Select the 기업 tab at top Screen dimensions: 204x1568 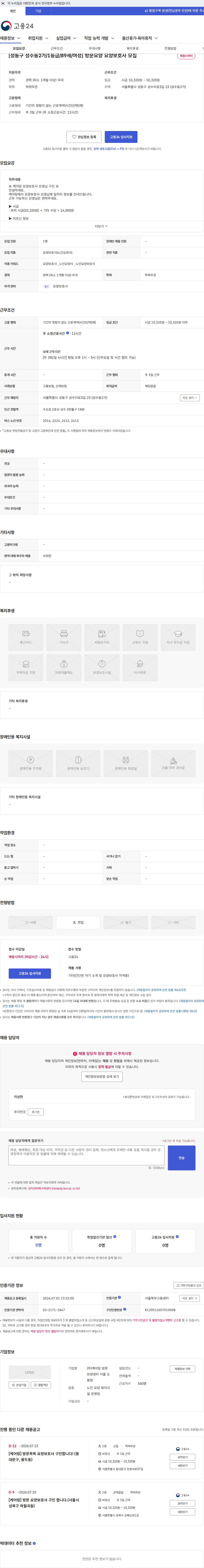tap(38, 11)
